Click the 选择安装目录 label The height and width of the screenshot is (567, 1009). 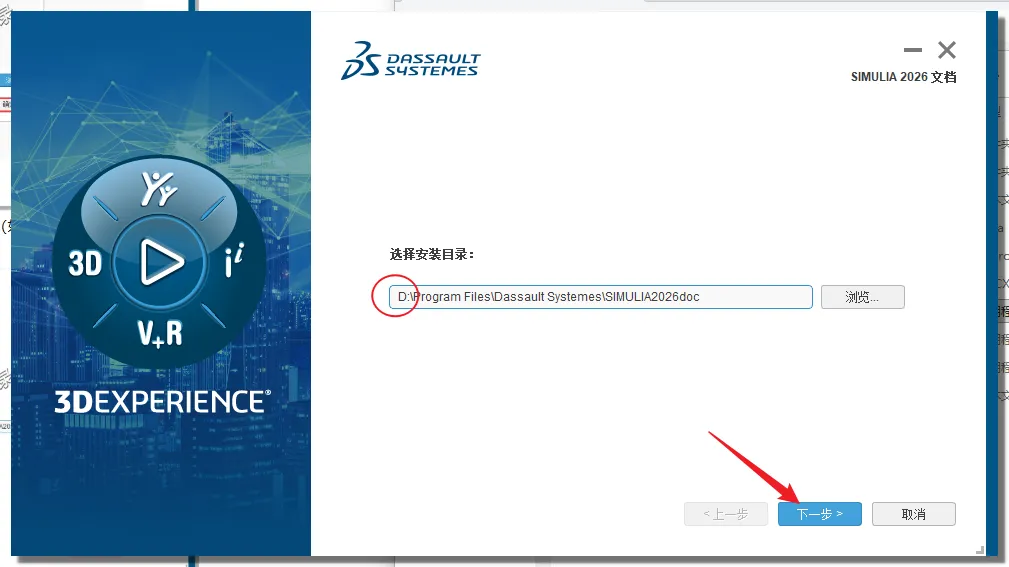(x=432, y=254)
